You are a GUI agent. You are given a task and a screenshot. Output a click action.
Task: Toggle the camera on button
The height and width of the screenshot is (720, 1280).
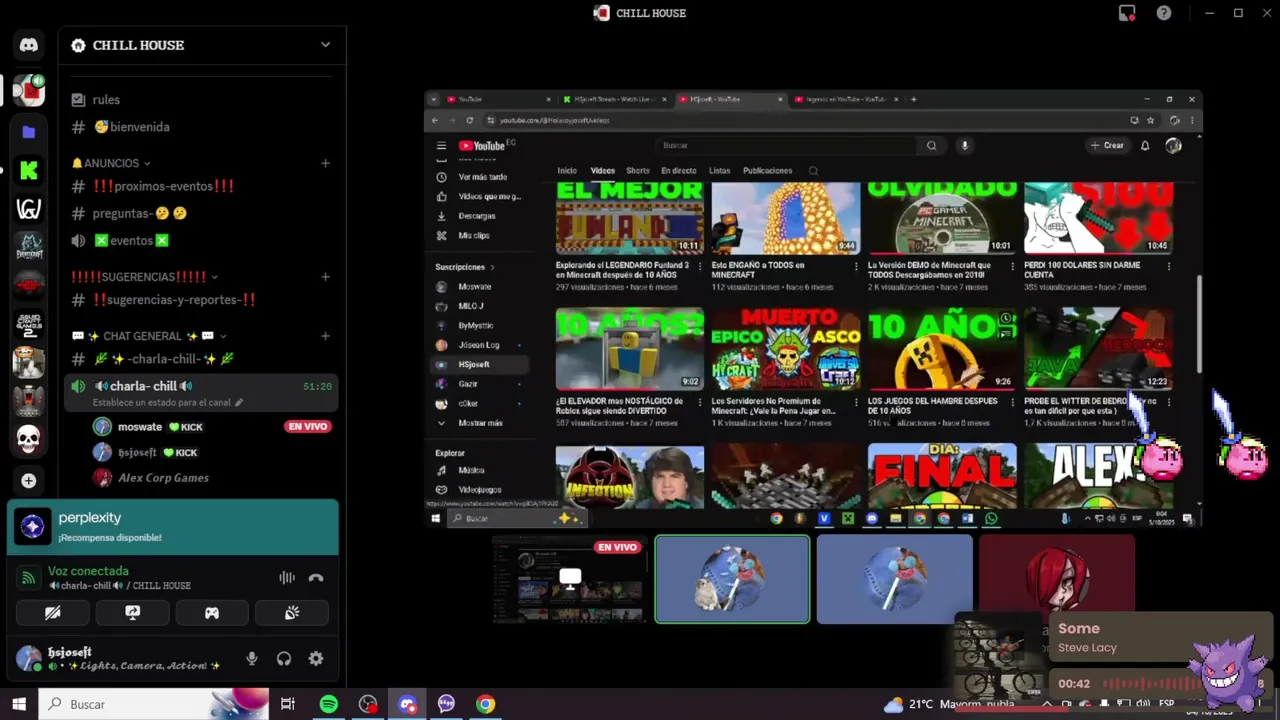tap(53, 612)
